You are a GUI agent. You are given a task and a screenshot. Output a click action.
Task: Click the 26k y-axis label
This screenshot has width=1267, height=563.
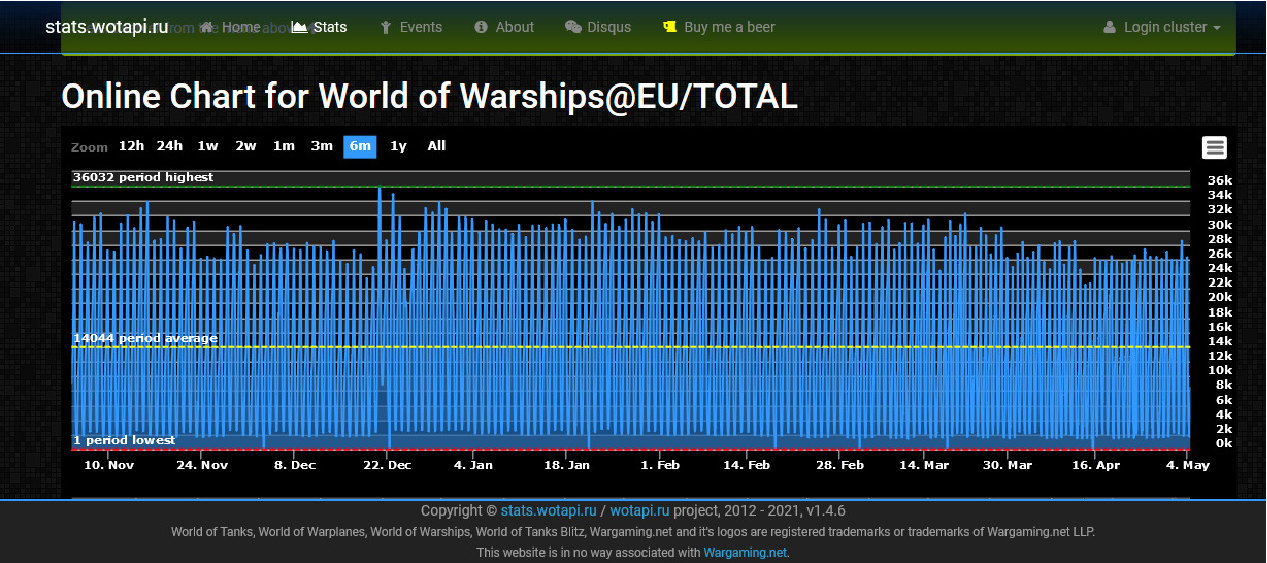(1220, 254)
